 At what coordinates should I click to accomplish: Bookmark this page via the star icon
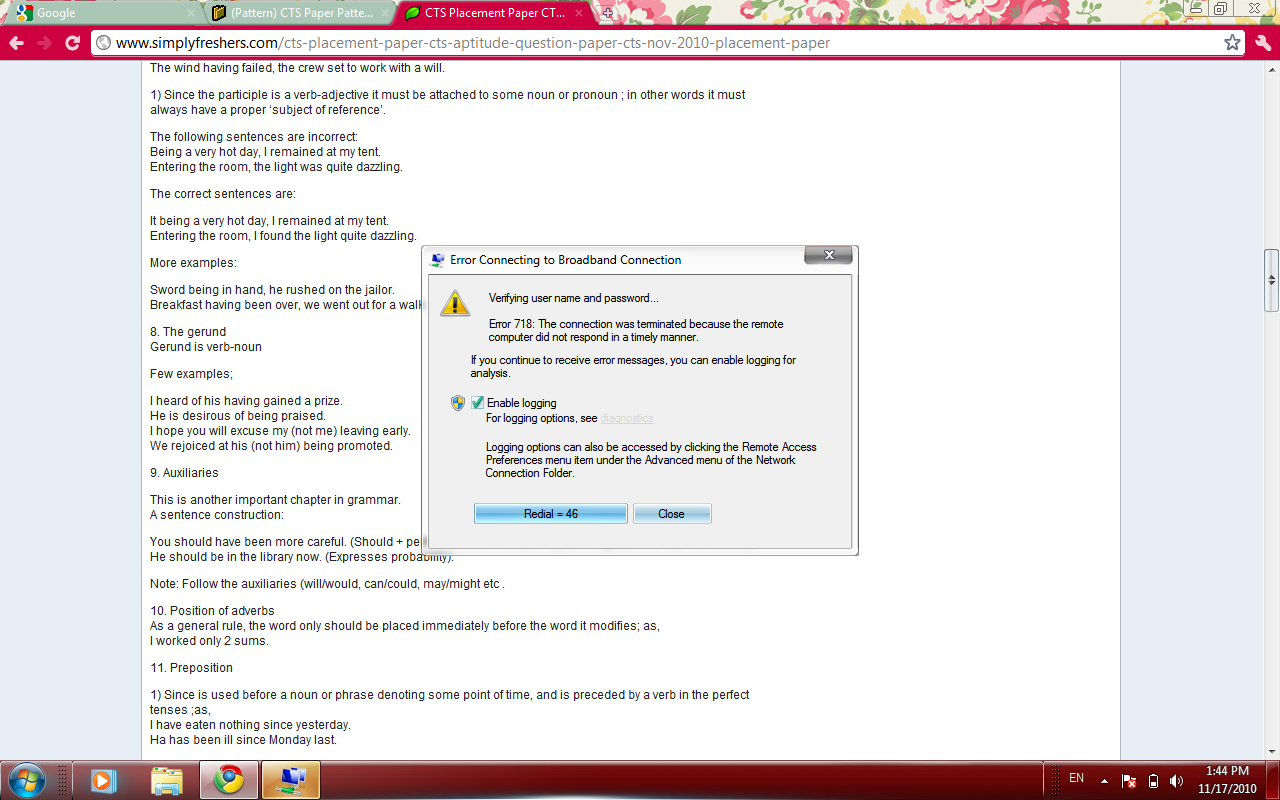point(1232,43)
